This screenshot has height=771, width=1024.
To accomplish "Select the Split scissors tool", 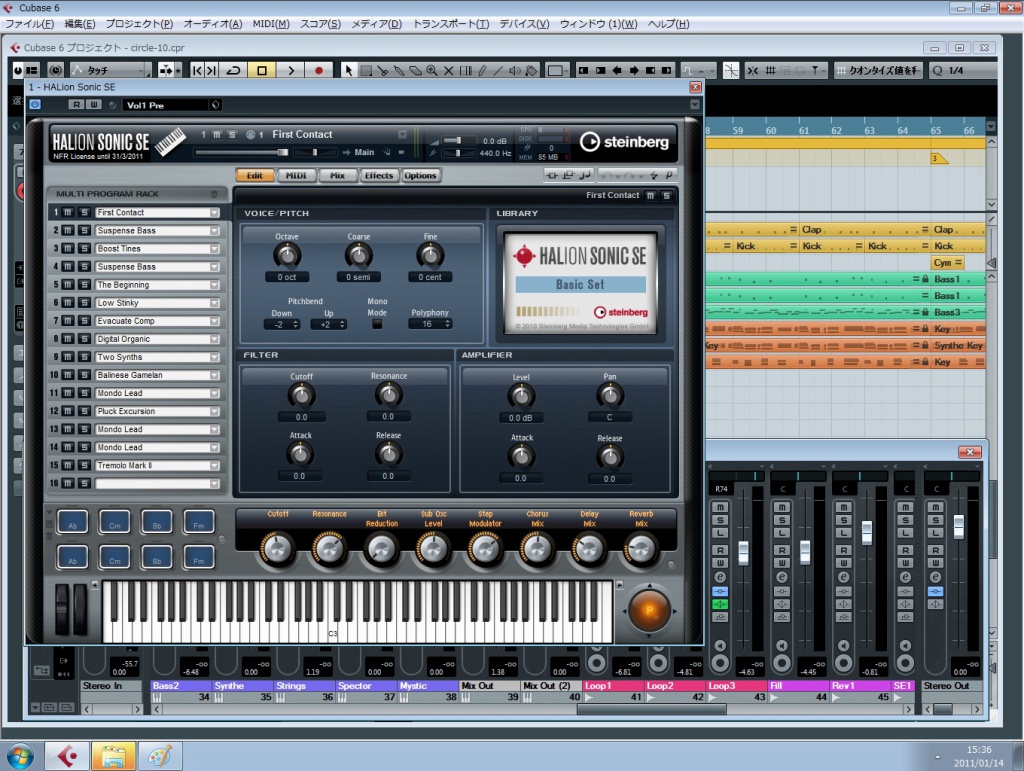I will 382,71.
